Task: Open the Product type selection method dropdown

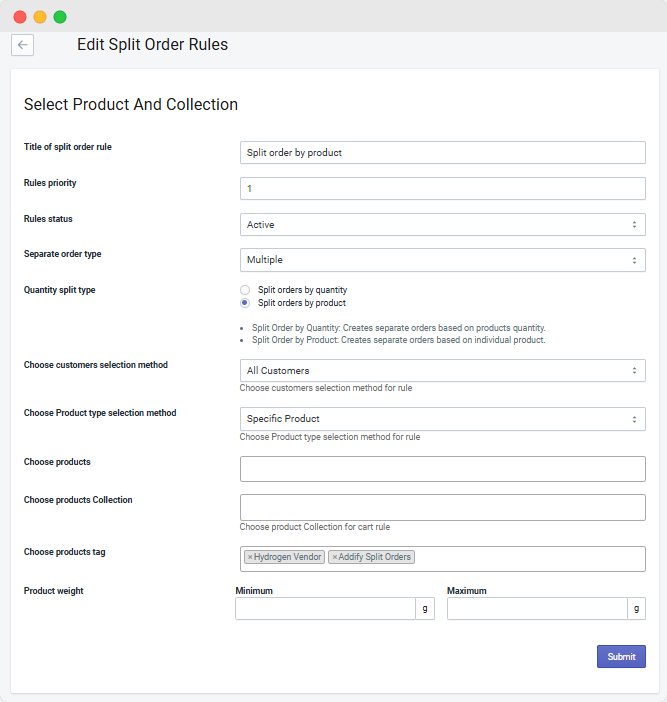Action: point(442,419)
